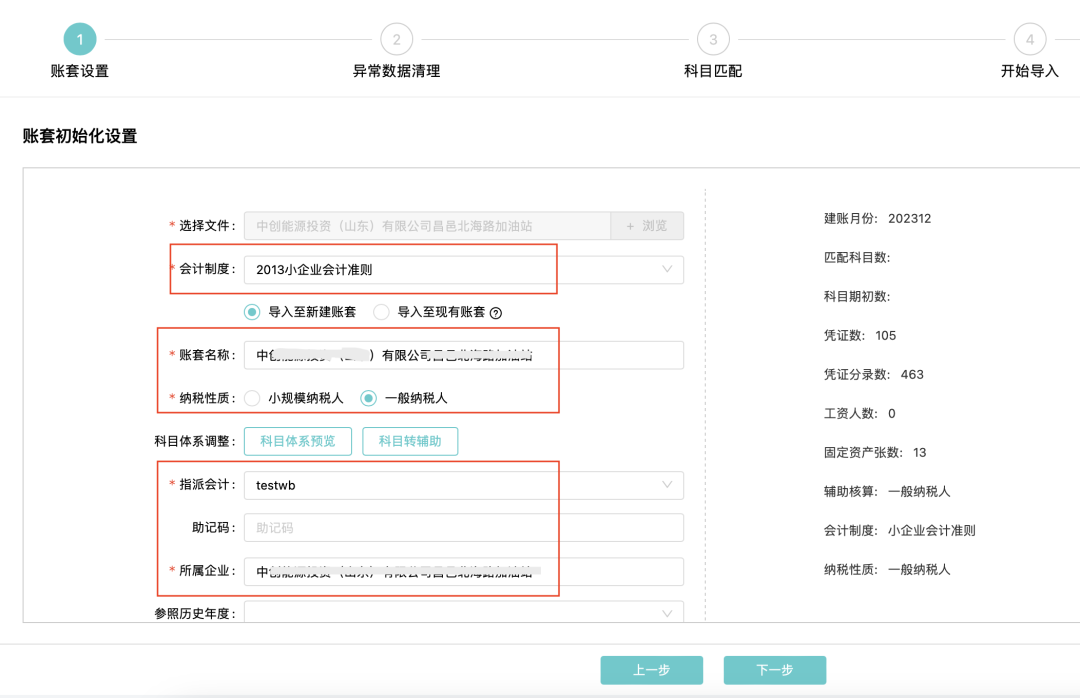Click the step 1 账套设置 circle
Screen dimensions: 1080x698
(80, 40)
